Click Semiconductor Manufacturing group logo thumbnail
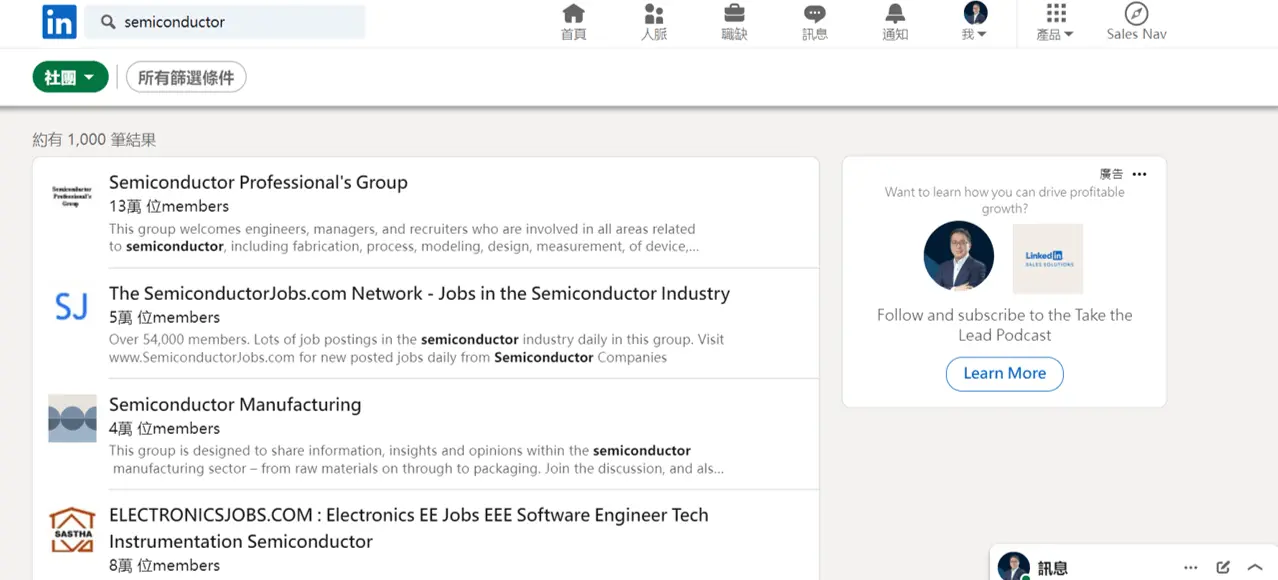This screenshot has height=580, width=1278. [x=72, y=418]
